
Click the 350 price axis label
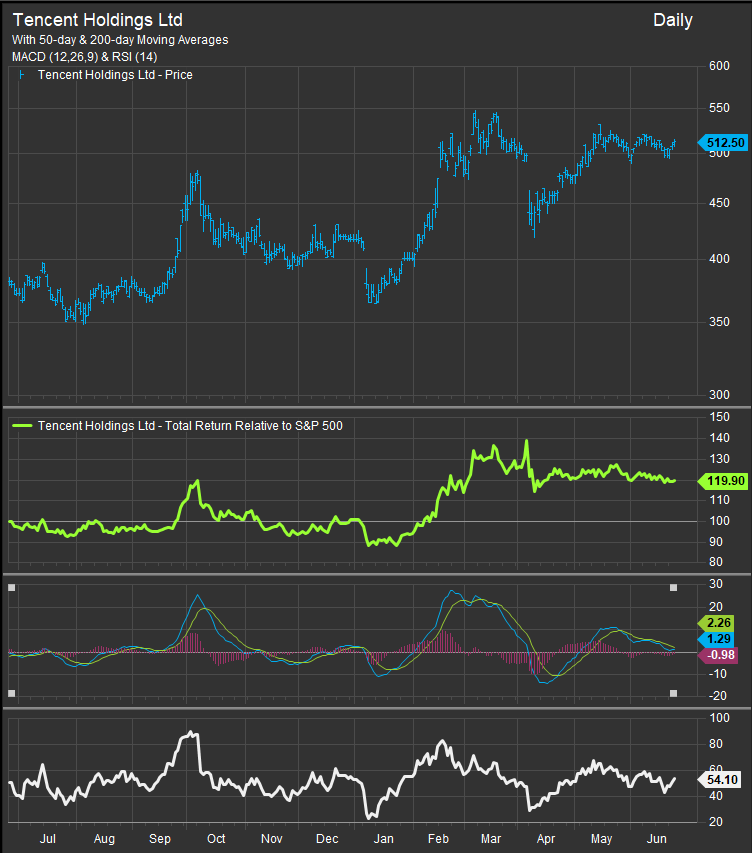click(x=719, y=322)
